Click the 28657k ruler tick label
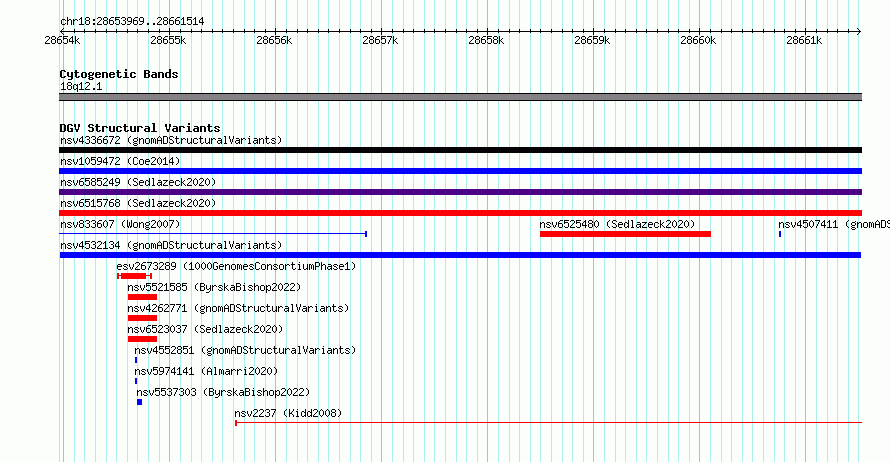Viewport: 890px width, 462px height. 380,40
